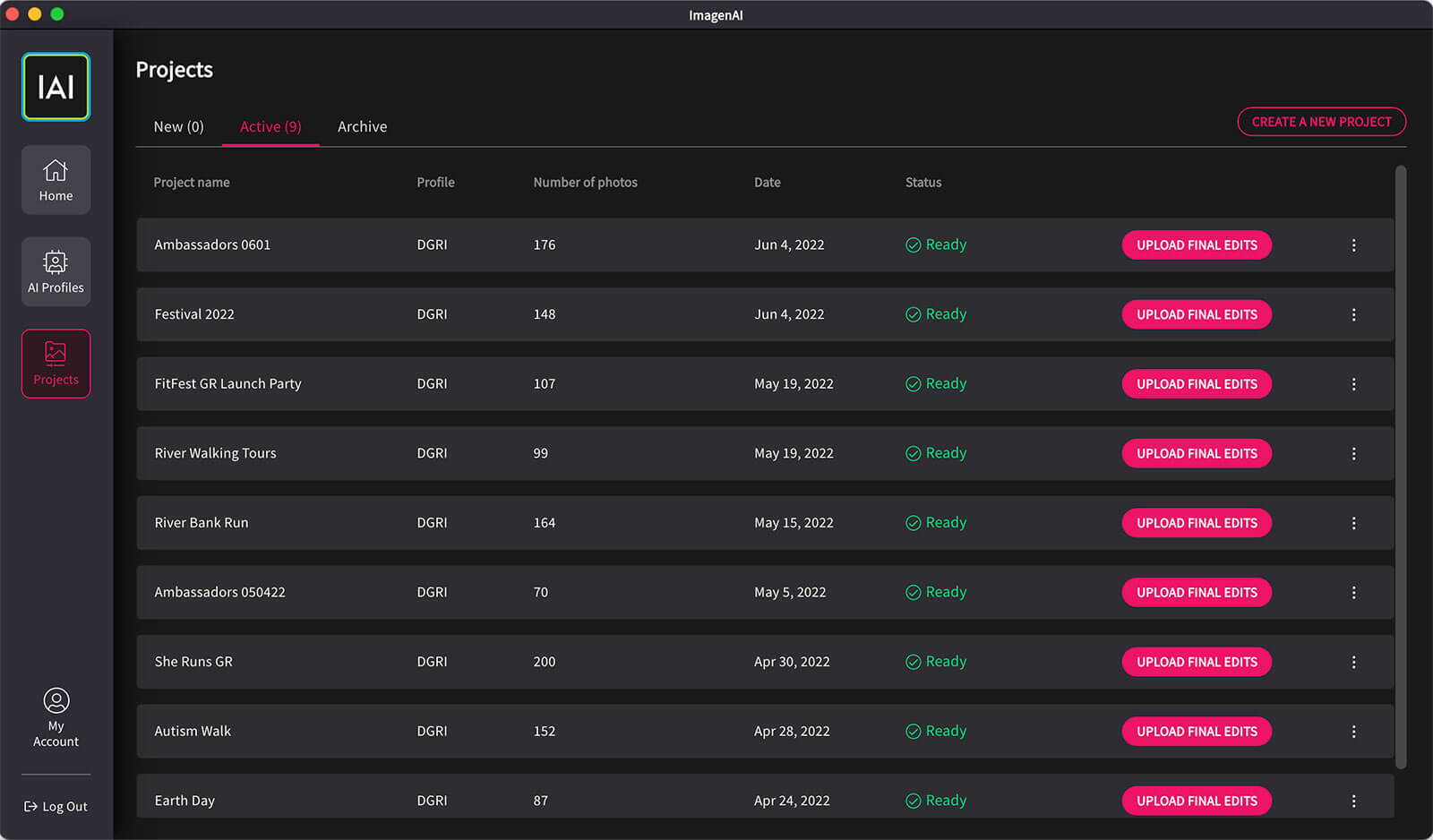This screenshot has height=840, width=1433.
Task: Click the ImagenAI logo icon
Action: click(x=56, y=87)
